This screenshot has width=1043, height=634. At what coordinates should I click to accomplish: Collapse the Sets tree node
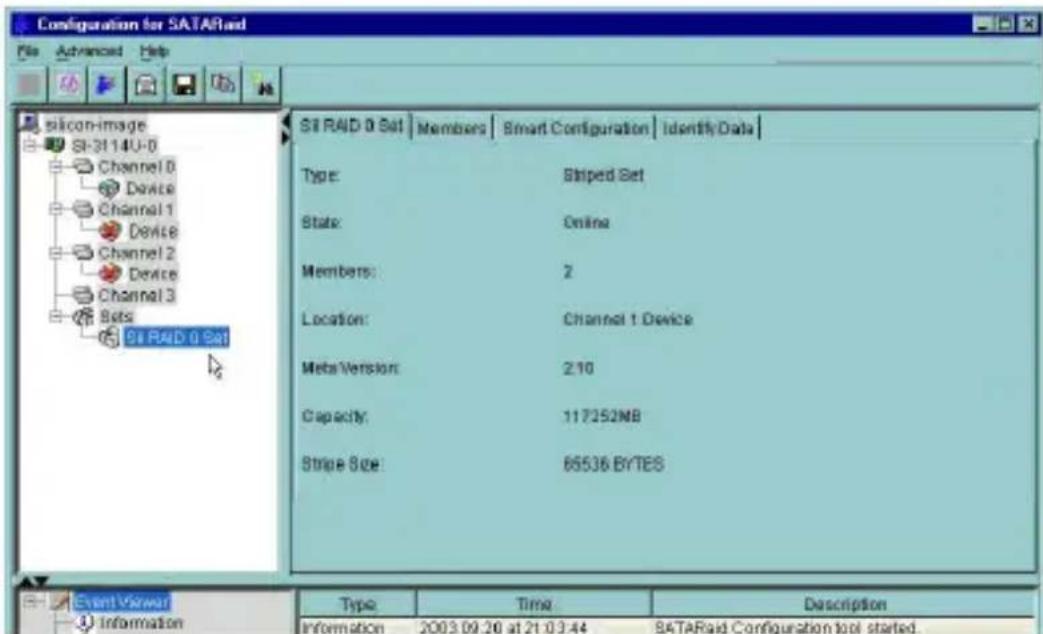57,316
